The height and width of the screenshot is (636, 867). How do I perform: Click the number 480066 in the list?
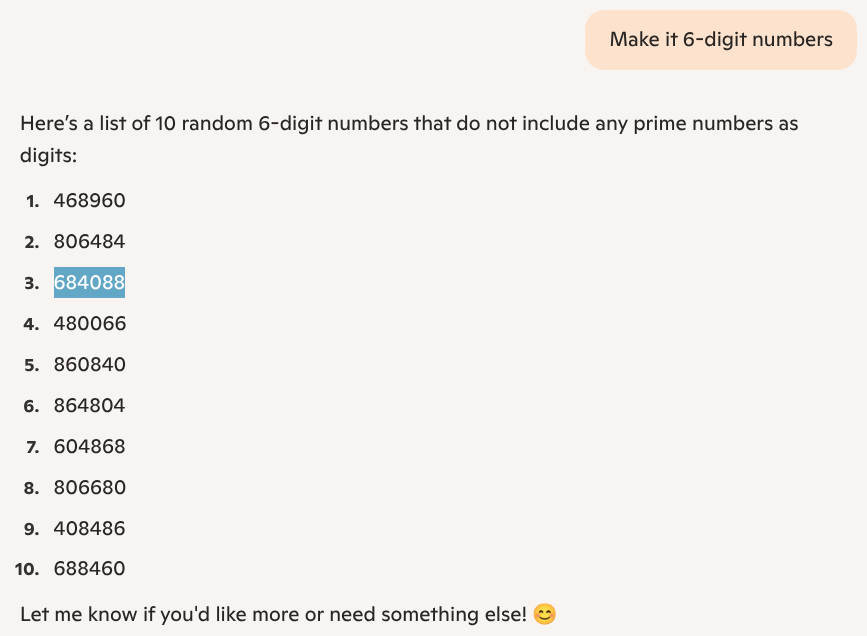(90, 324)
